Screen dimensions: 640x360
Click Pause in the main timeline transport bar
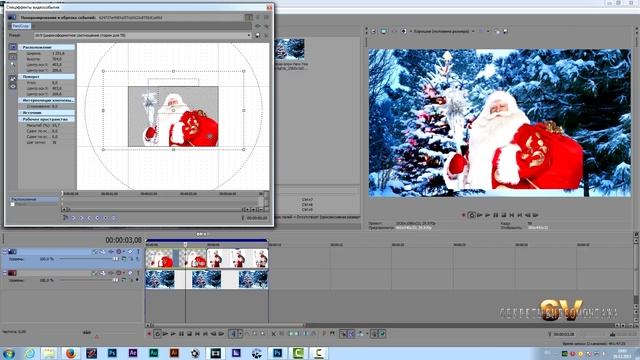[181, 334]
